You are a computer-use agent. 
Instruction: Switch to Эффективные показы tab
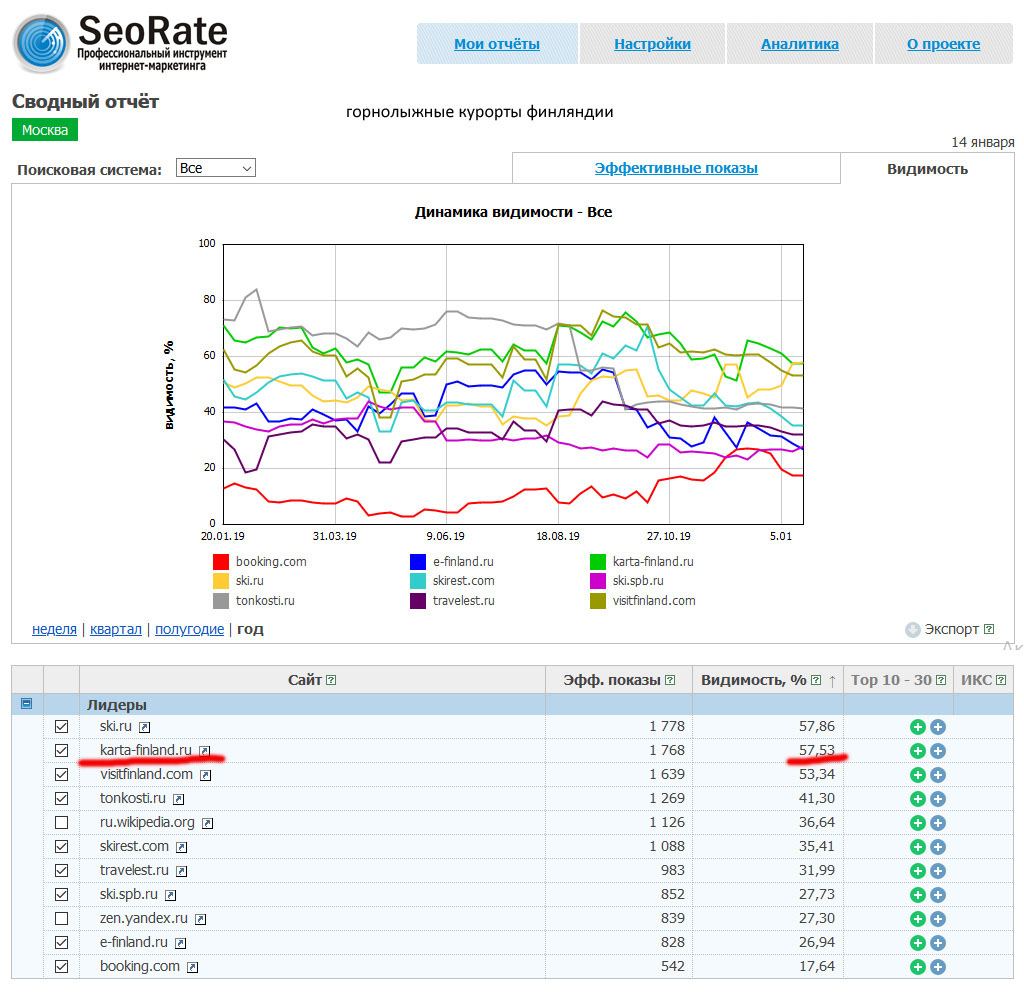coord(676,168)
